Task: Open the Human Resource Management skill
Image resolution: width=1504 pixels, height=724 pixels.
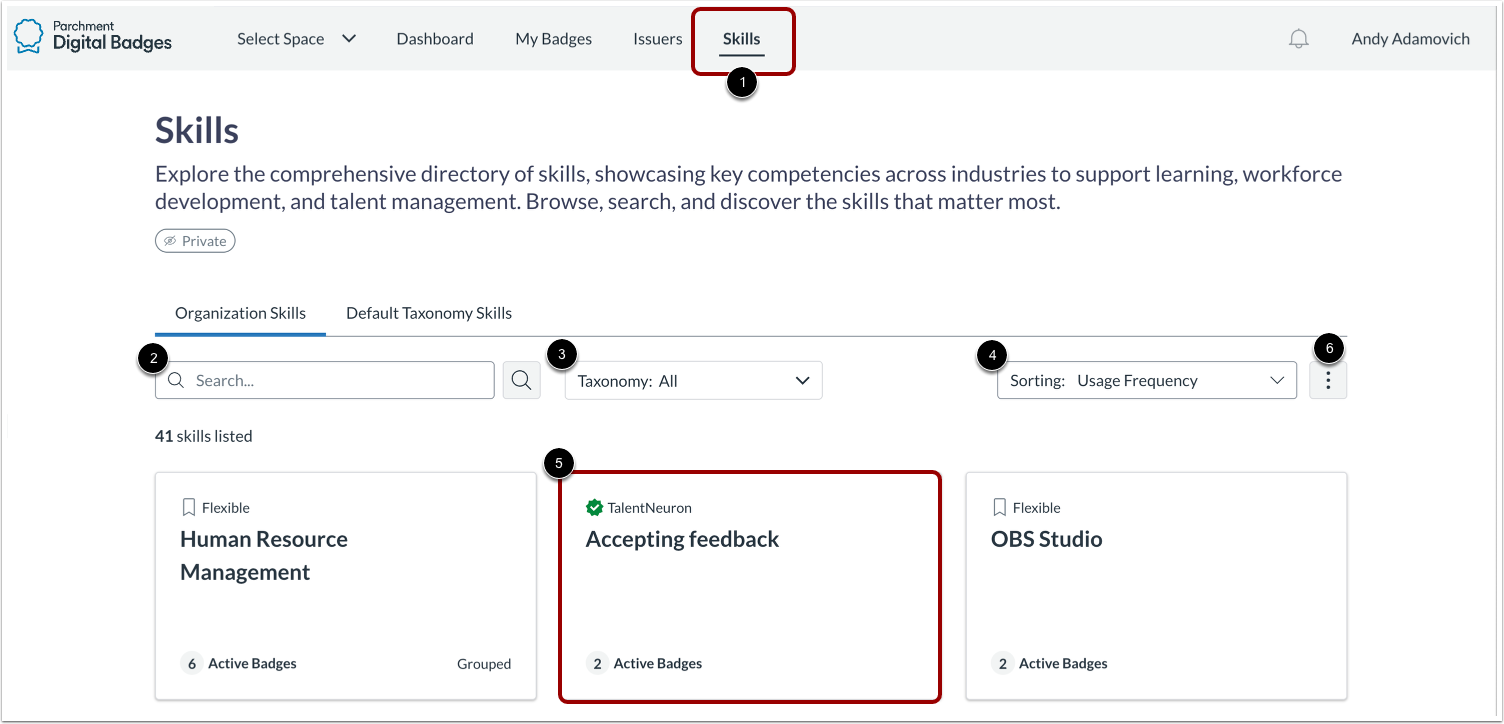Action: pyautogui.click(x=264, y=555)
